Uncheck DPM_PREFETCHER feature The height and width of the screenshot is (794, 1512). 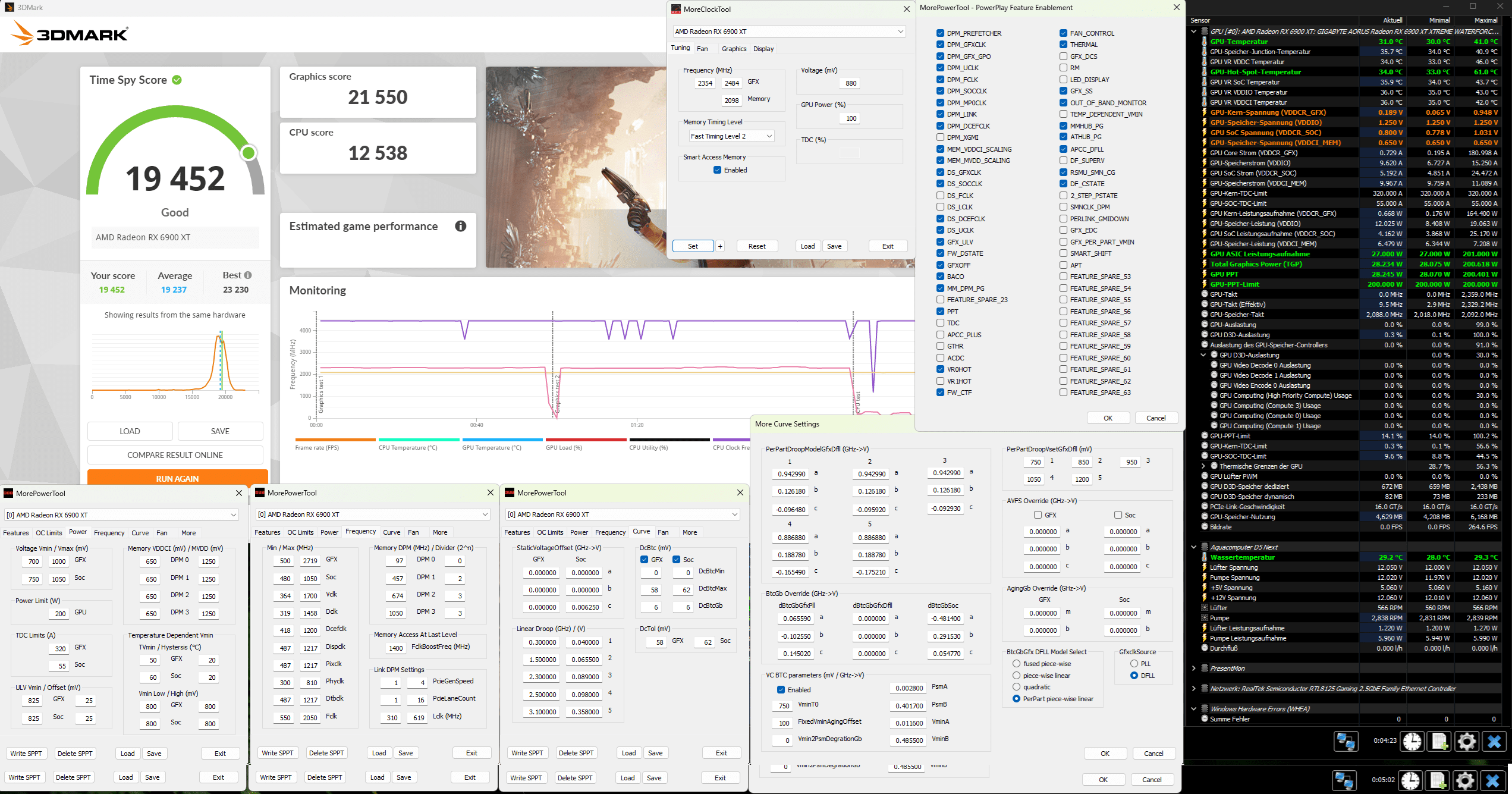940,33
